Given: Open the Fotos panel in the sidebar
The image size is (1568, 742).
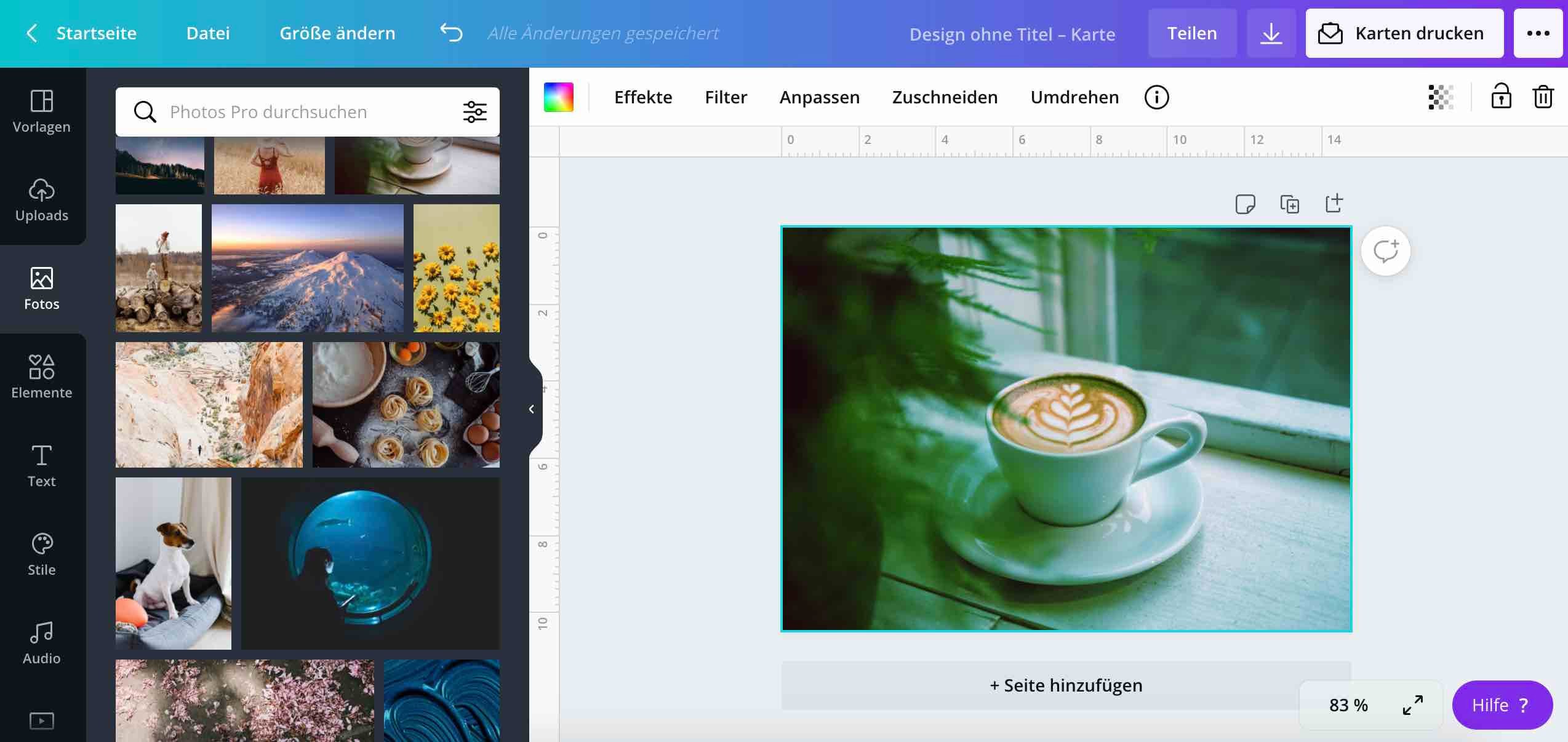Looking at the screenshot, I should point(41,288).
